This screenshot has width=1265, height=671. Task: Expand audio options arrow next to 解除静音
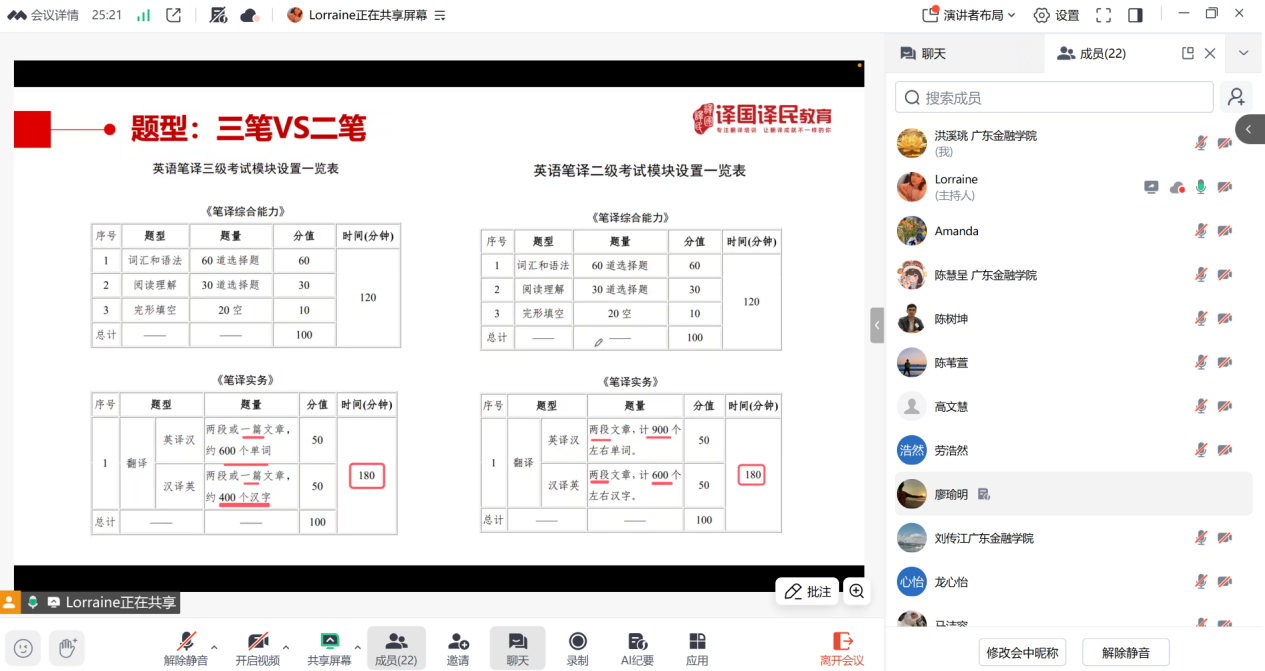214,647
